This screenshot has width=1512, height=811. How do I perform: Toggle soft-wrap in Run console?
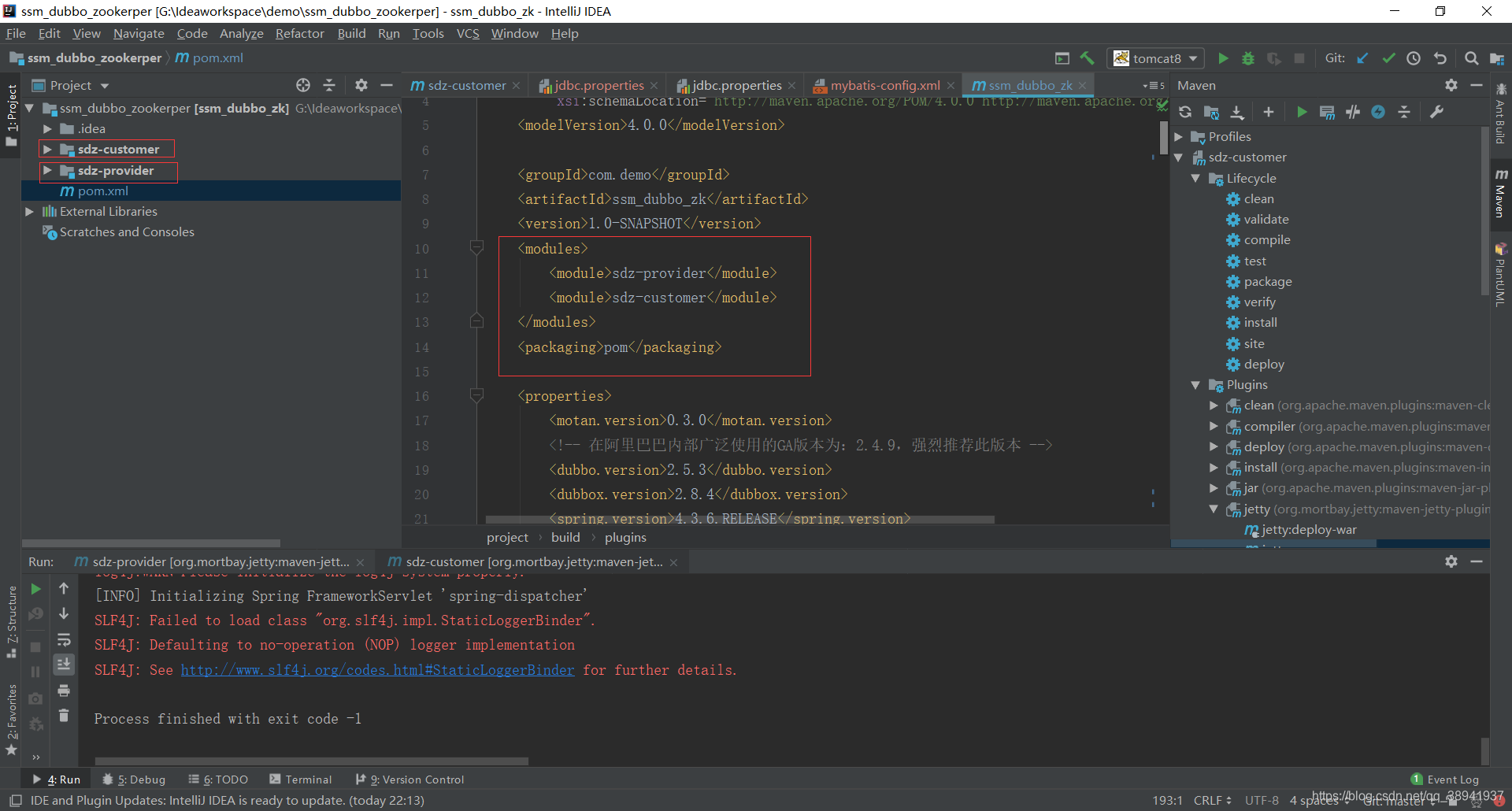tap(64, 639)
